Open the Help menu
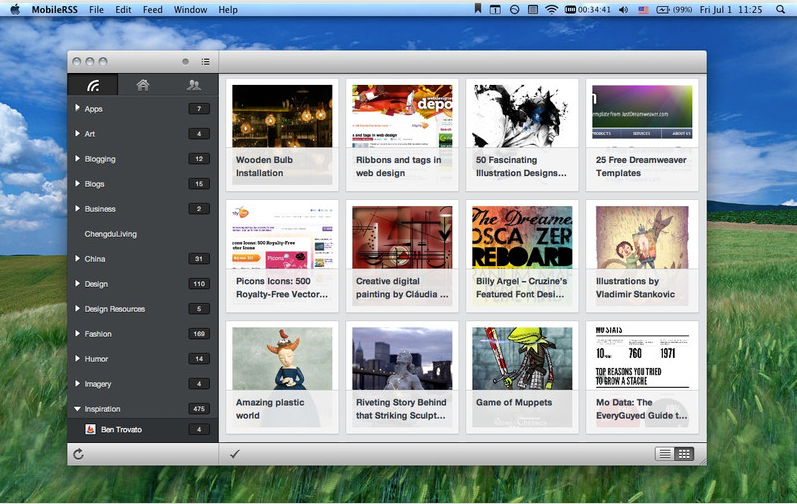797x504 pixels. 228,10
